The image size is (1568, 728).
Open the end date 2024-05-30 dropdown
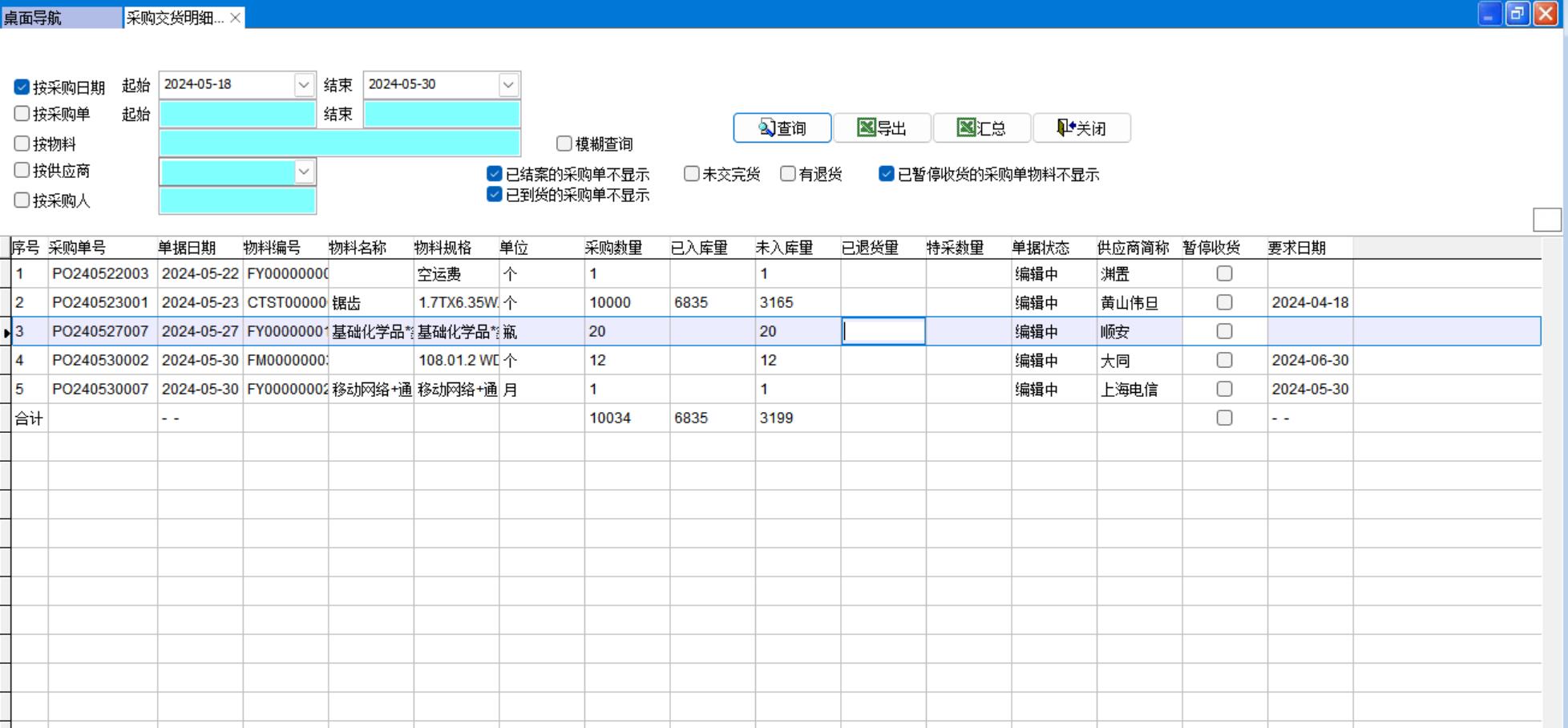508,84
